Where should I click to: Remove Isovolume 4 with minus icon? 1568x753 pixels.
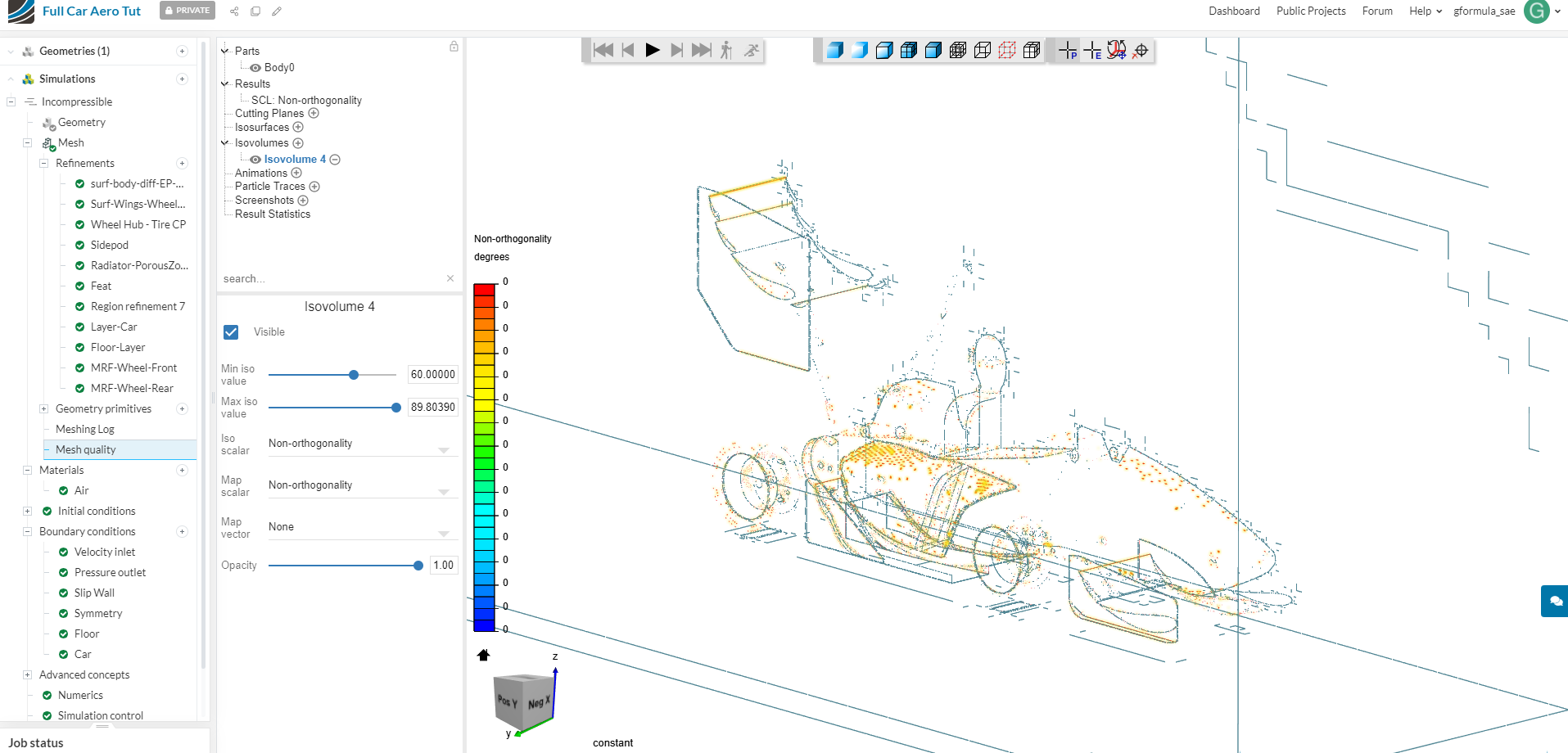point(335,160)
